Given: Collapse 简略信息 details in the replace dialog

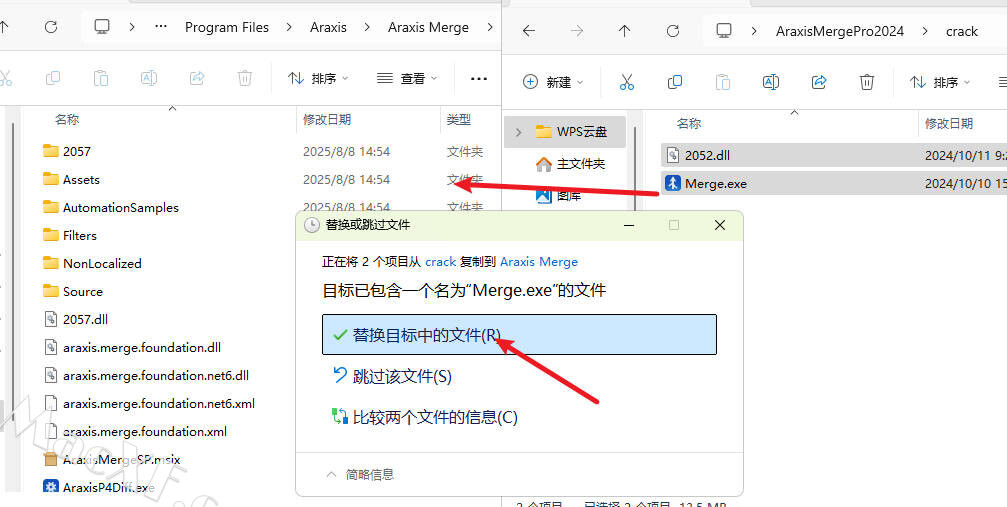Looking at the screenshot, I should click(x=360, y=475).
